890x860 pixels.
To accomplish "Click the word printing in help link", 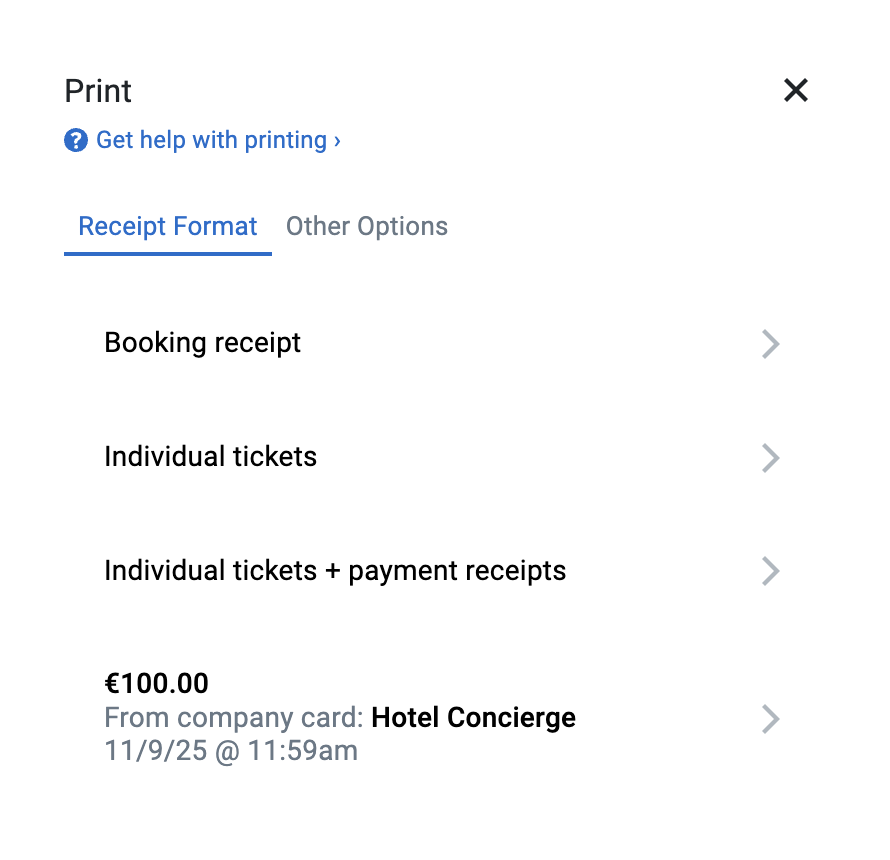I will [x=287, y=141].
